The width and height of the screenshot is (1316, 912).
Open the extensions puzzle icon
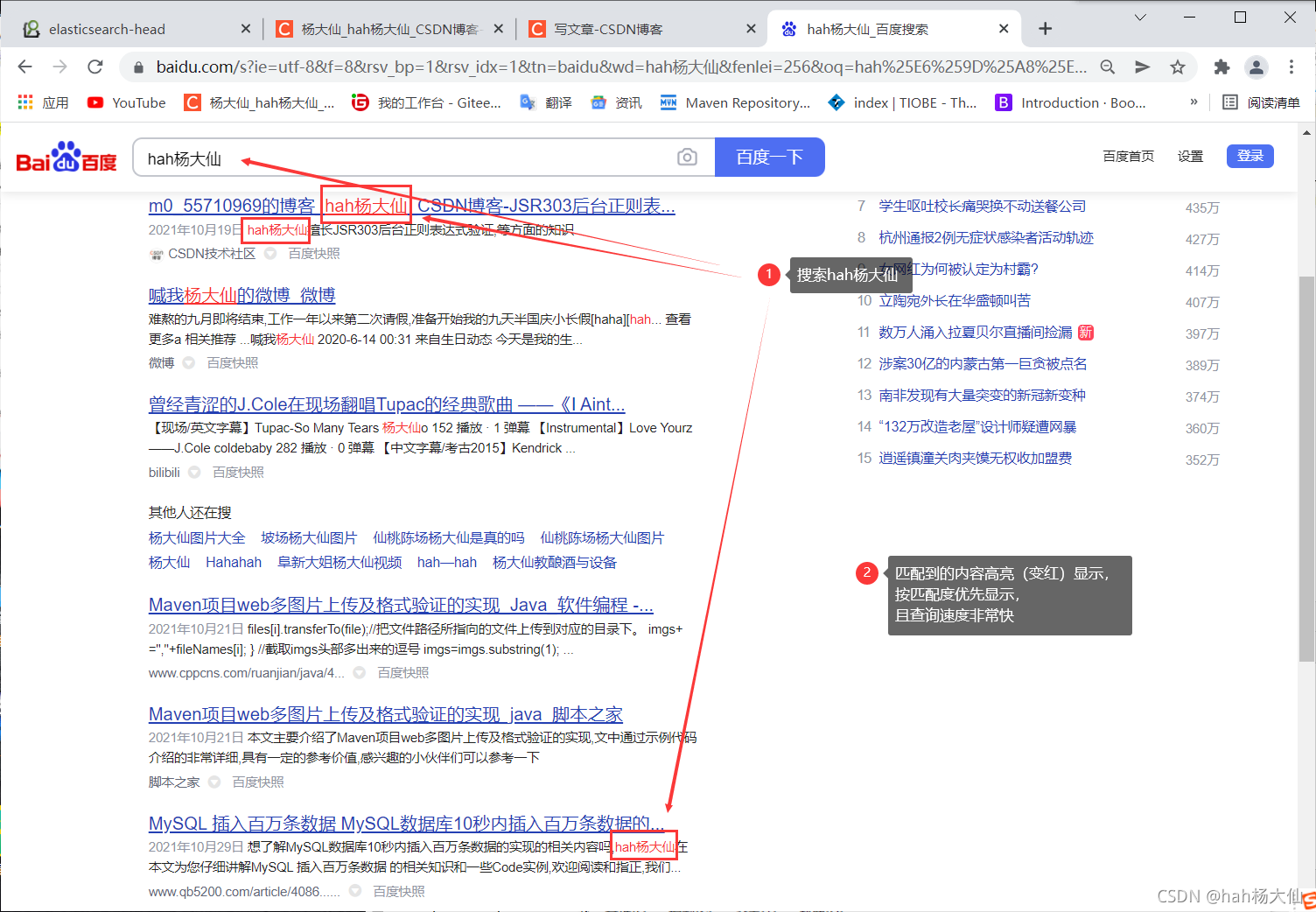pyautogui.click(x=1221, y=67)
